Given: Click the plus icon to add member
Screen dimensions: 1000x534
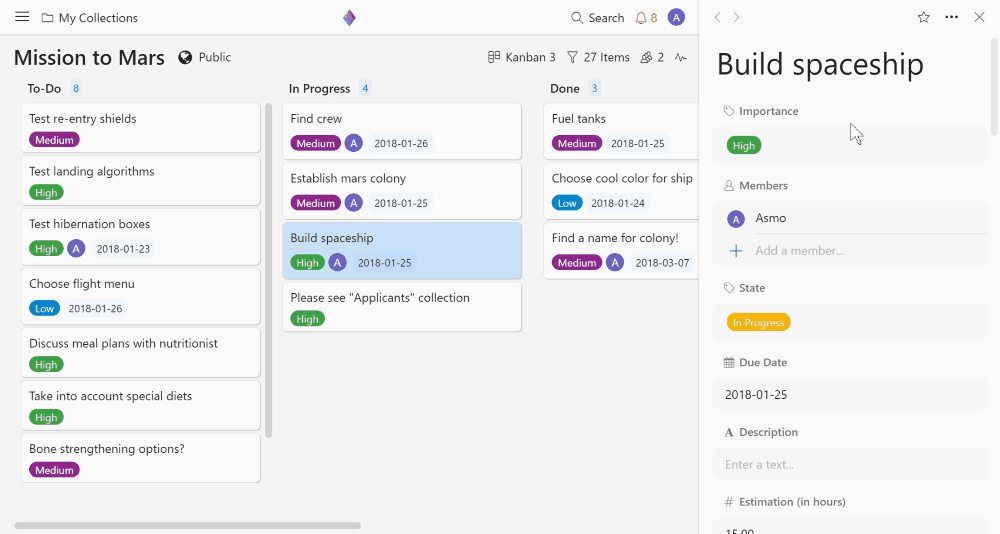Looking at the screenshot, I should [x=736, y=251].
